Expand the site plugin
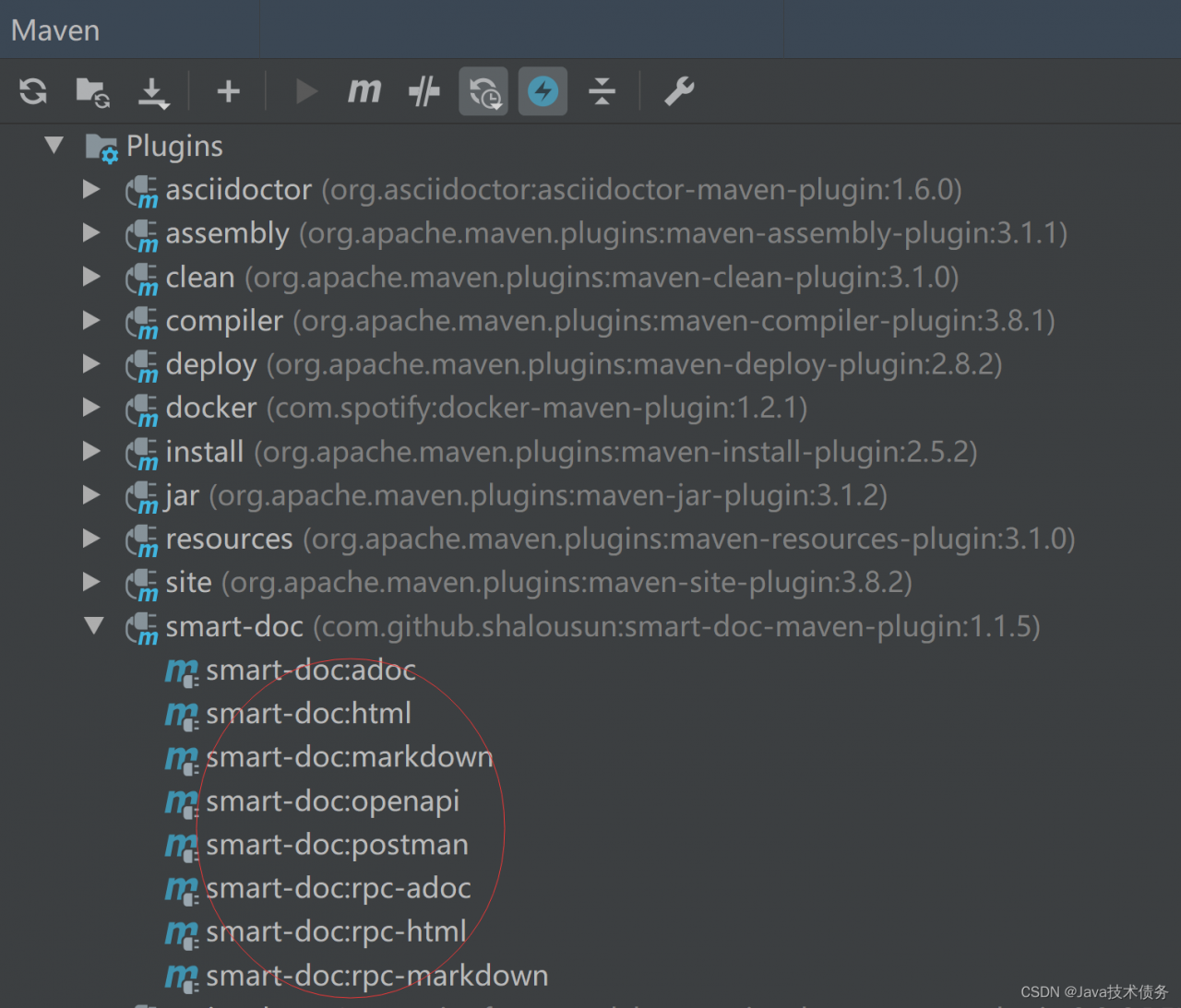 [x=90, y=582]
